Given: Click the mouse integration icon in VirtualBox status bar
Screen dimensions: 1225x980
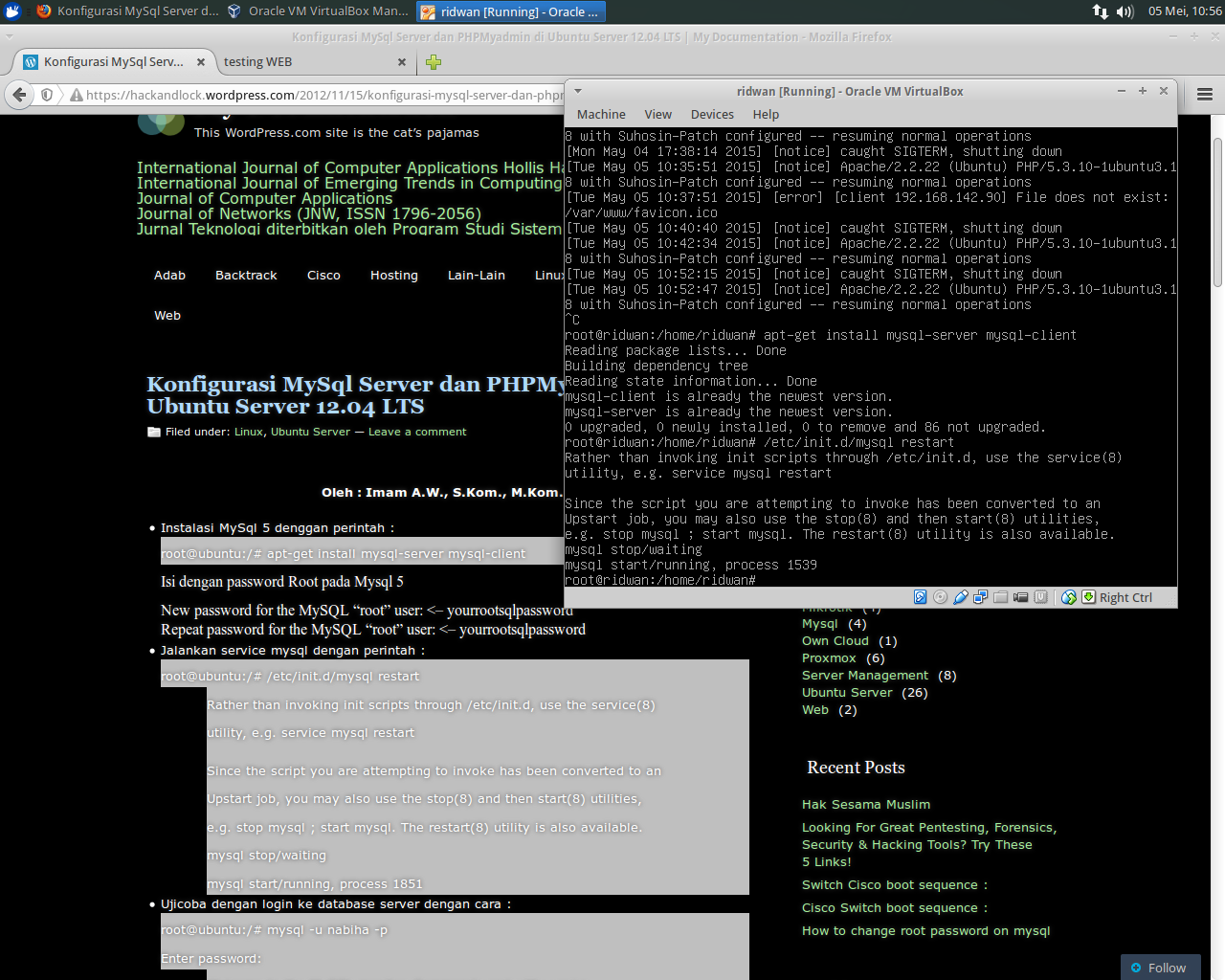Looking at the screenshot, I should click(x=1069, y=597).
